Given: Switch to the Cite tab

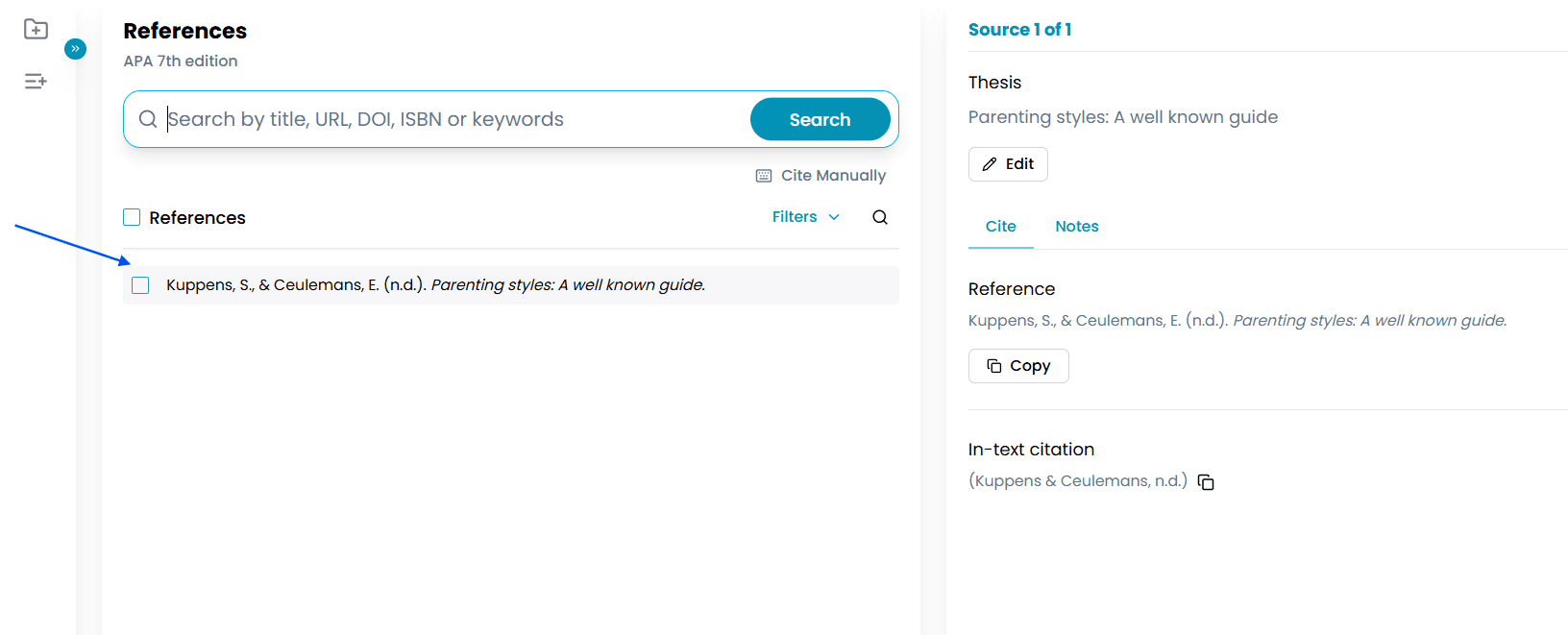Looking at the screenshot, I should tap(1000, 227).
